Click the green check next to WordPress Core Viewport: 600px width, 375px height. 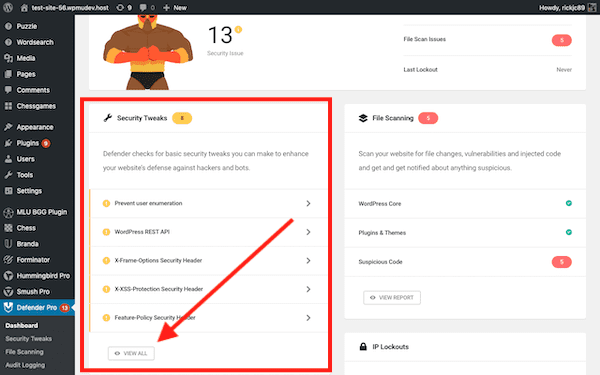[x=569, y=203]
